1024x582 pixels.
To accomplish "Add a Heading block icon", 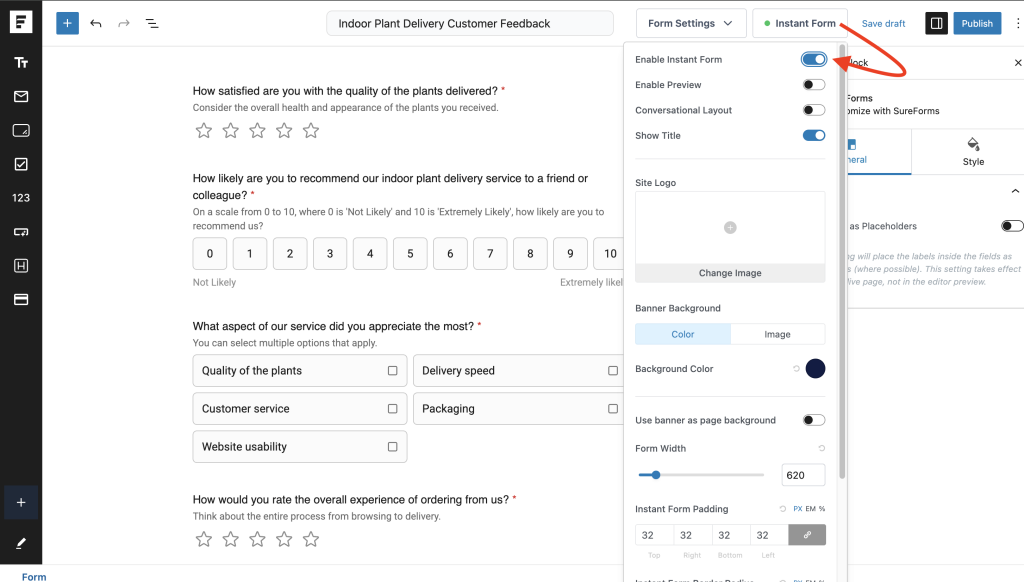I will pos(21,266).
